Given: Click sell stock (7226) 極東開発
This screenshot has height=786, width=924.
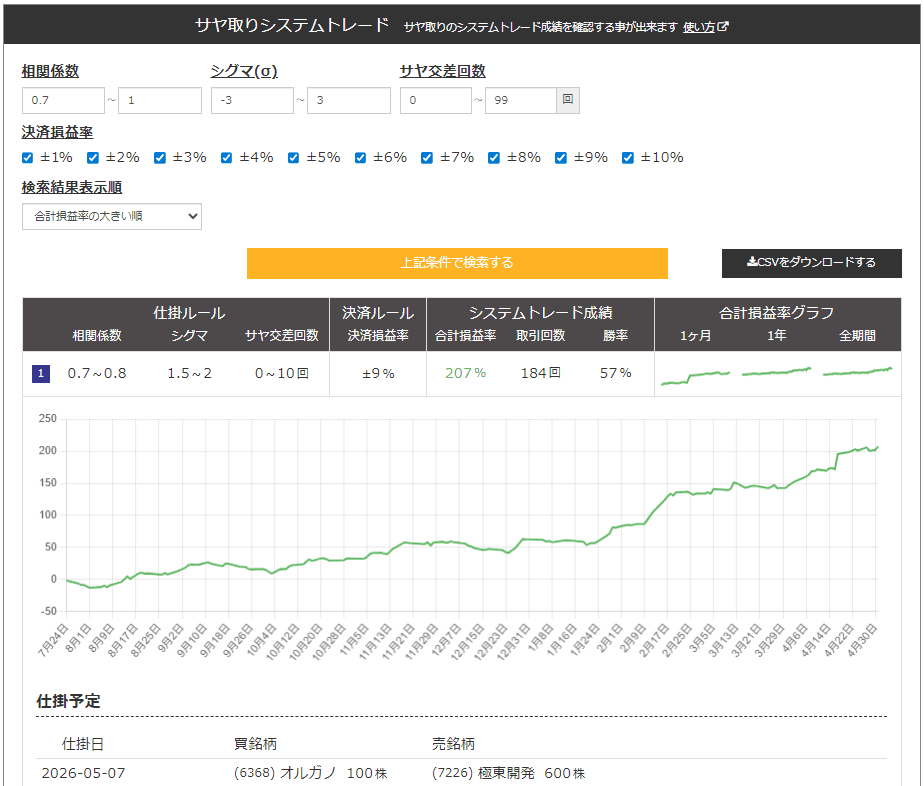Looking at the screenshot, I should pyautogui.click(x=483, y=773).
